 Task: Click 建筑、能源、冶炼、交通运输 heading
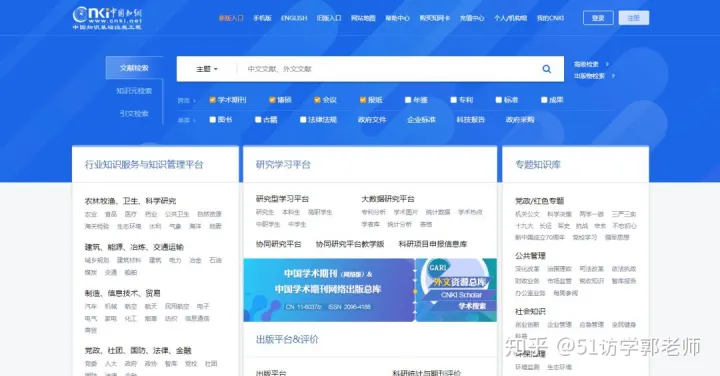point(134,247)
